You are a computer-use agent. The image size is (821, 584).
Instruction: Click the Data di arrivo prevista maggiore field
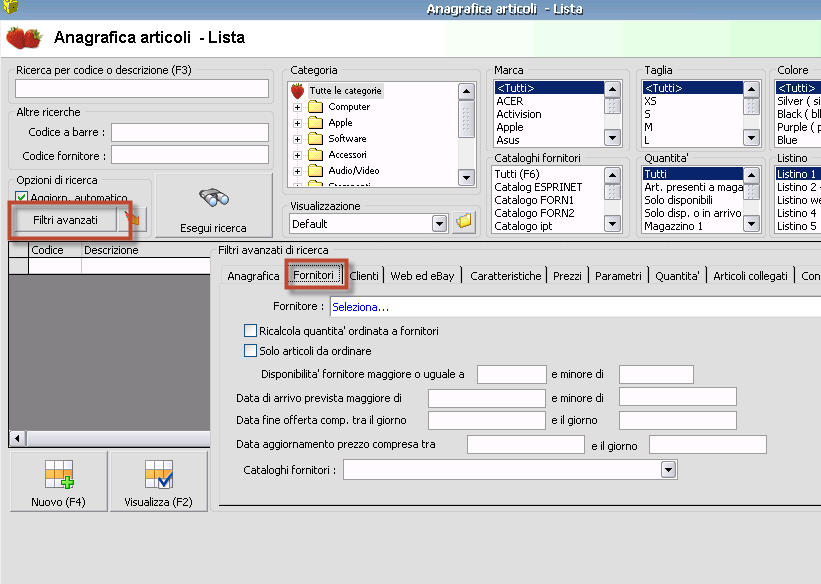pos(487,398)
